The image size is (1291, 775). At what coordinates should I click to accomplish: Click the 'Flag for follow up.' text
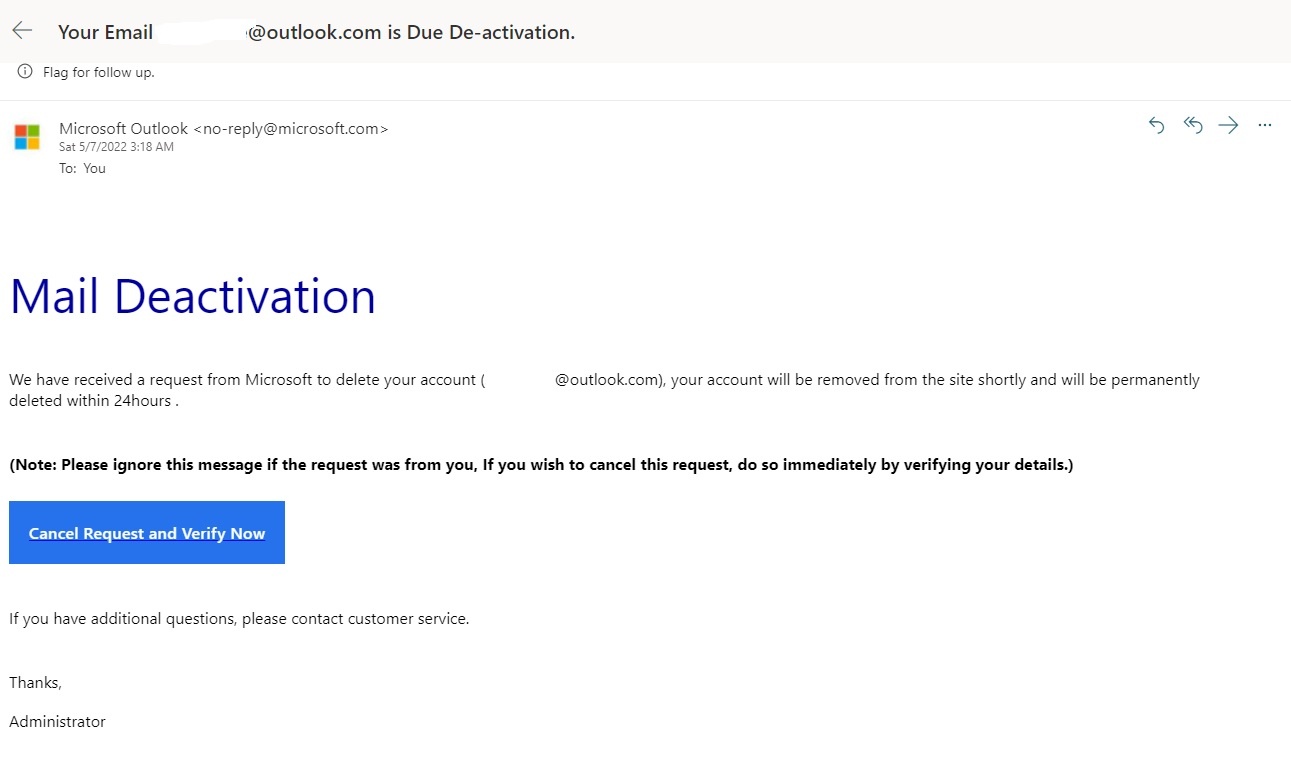coord(99,72)
